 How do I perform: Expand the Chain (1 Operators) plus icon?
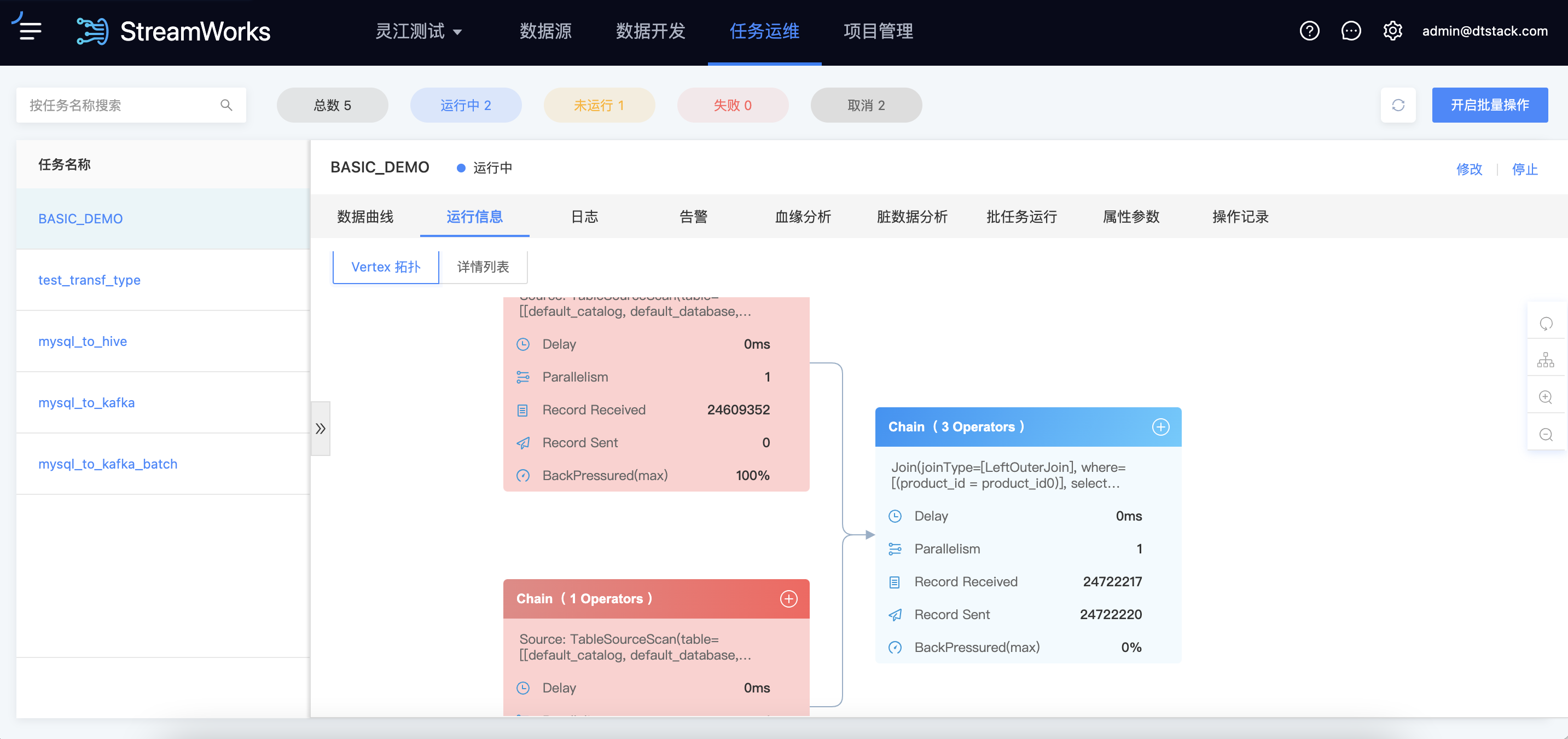(789, 598)
